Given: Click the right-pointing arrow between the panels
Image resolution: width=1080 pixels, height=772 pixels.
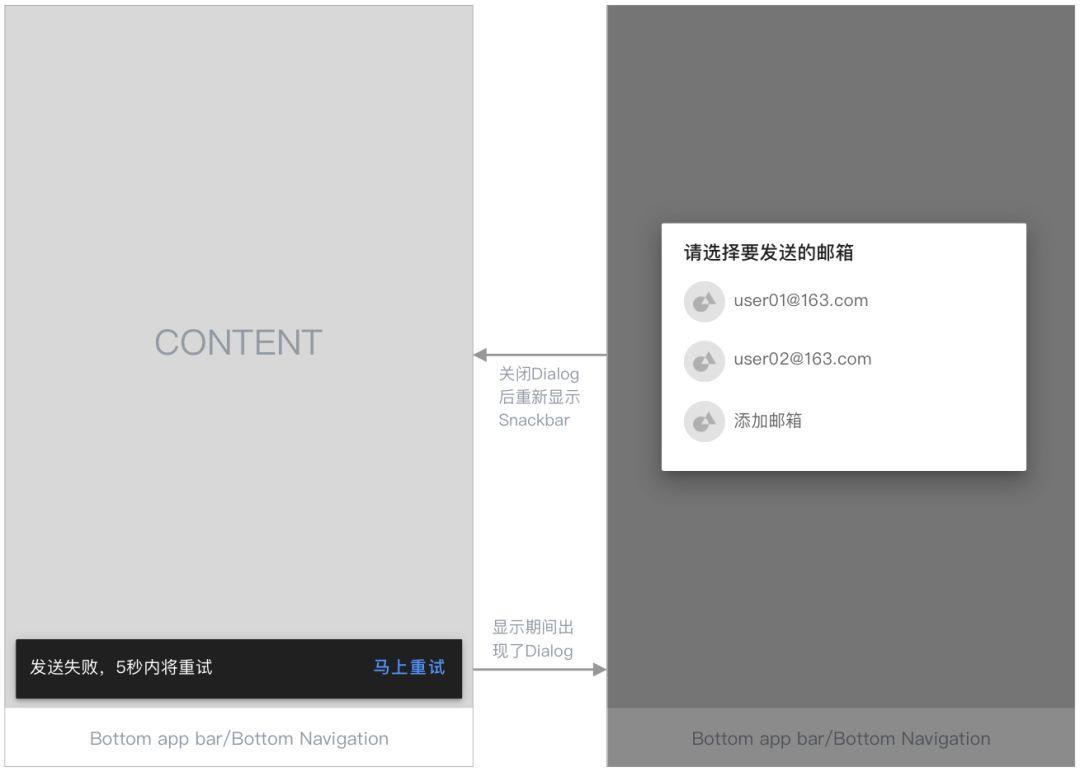Looking at the screenshot, I should 599,669.
